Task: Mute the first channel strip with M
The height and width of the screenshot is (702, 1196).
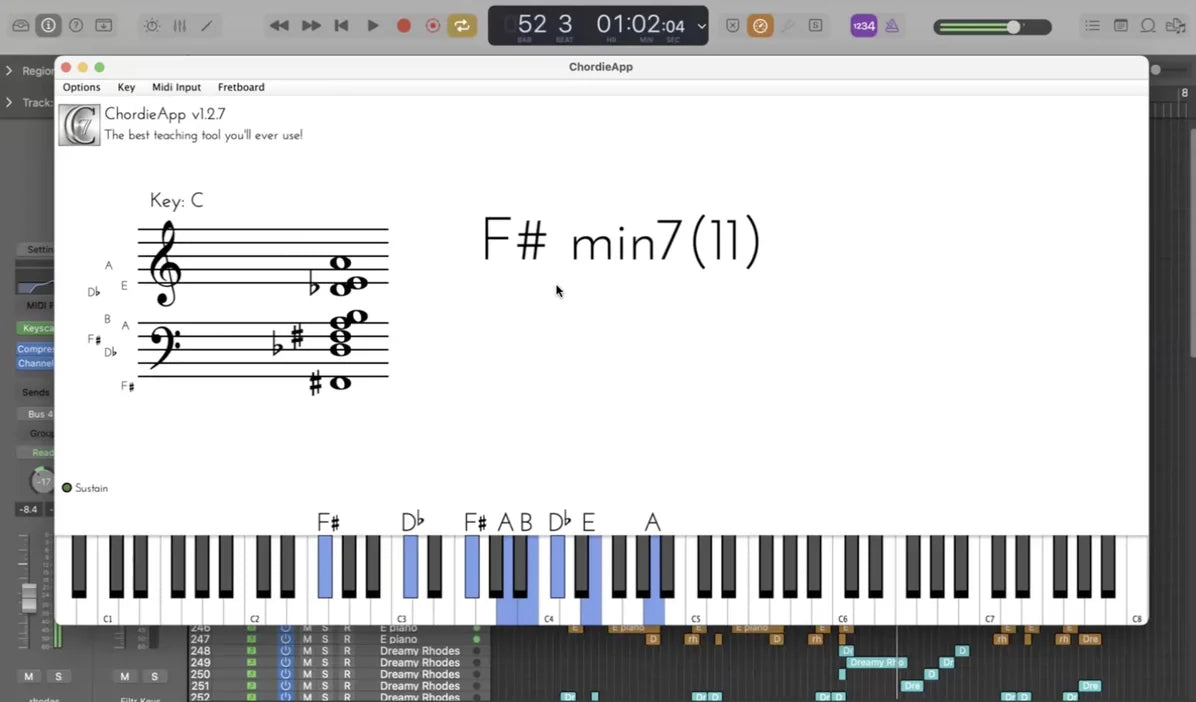Action: click(29, 676)
